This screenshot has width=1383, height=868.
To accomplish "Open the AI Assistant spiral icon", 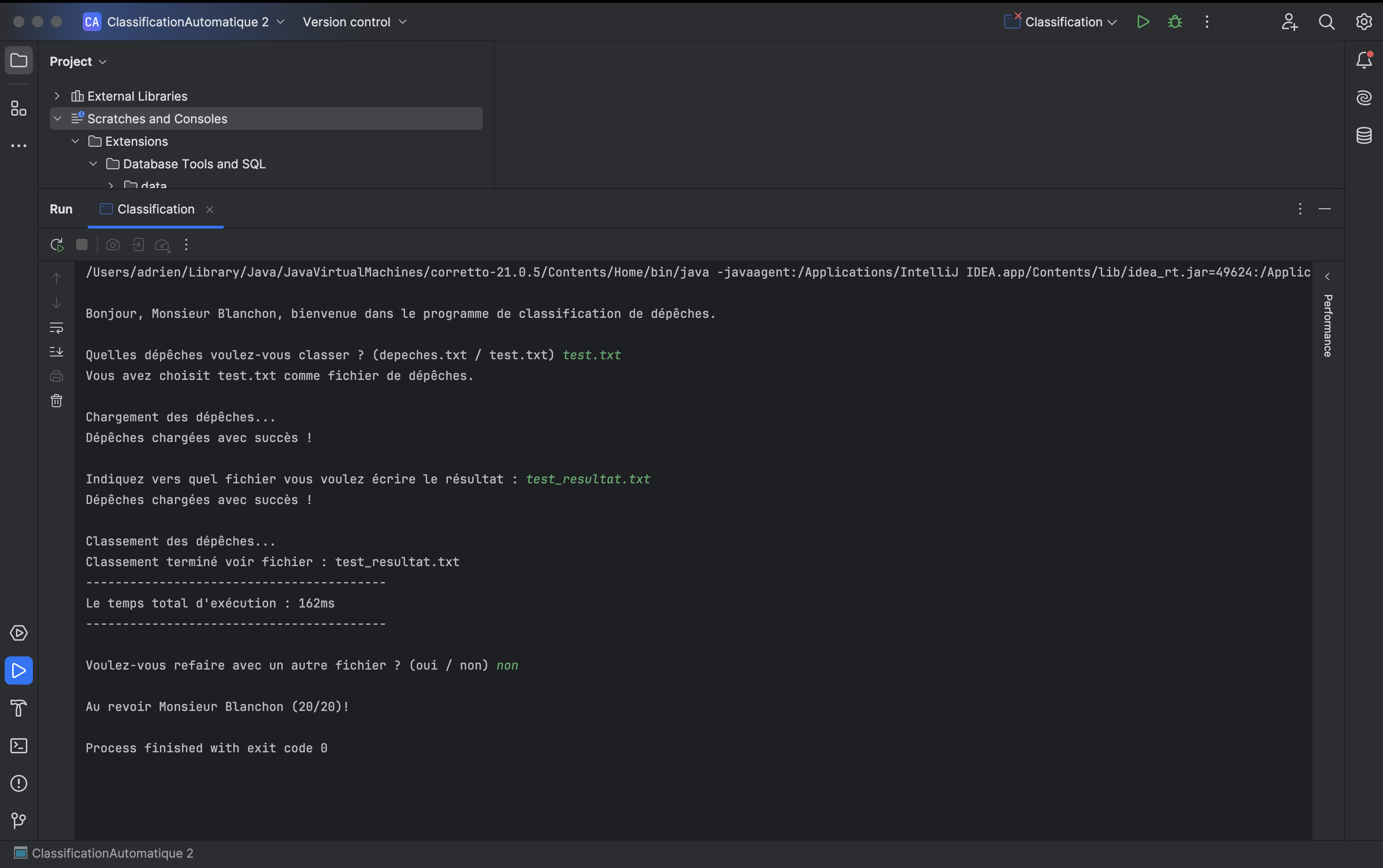I will pos(1364,98).
